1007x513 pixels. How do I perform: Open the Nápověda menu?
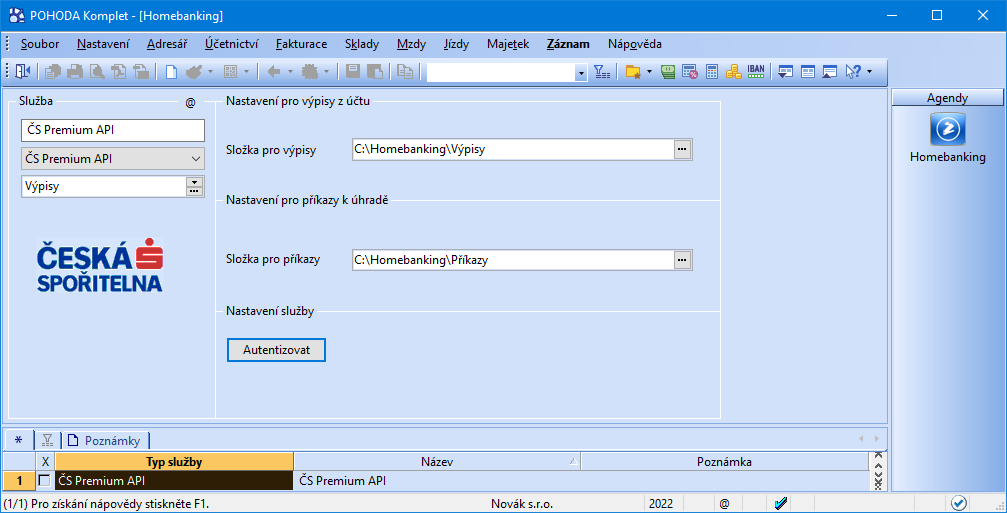(x=635, y=44)
